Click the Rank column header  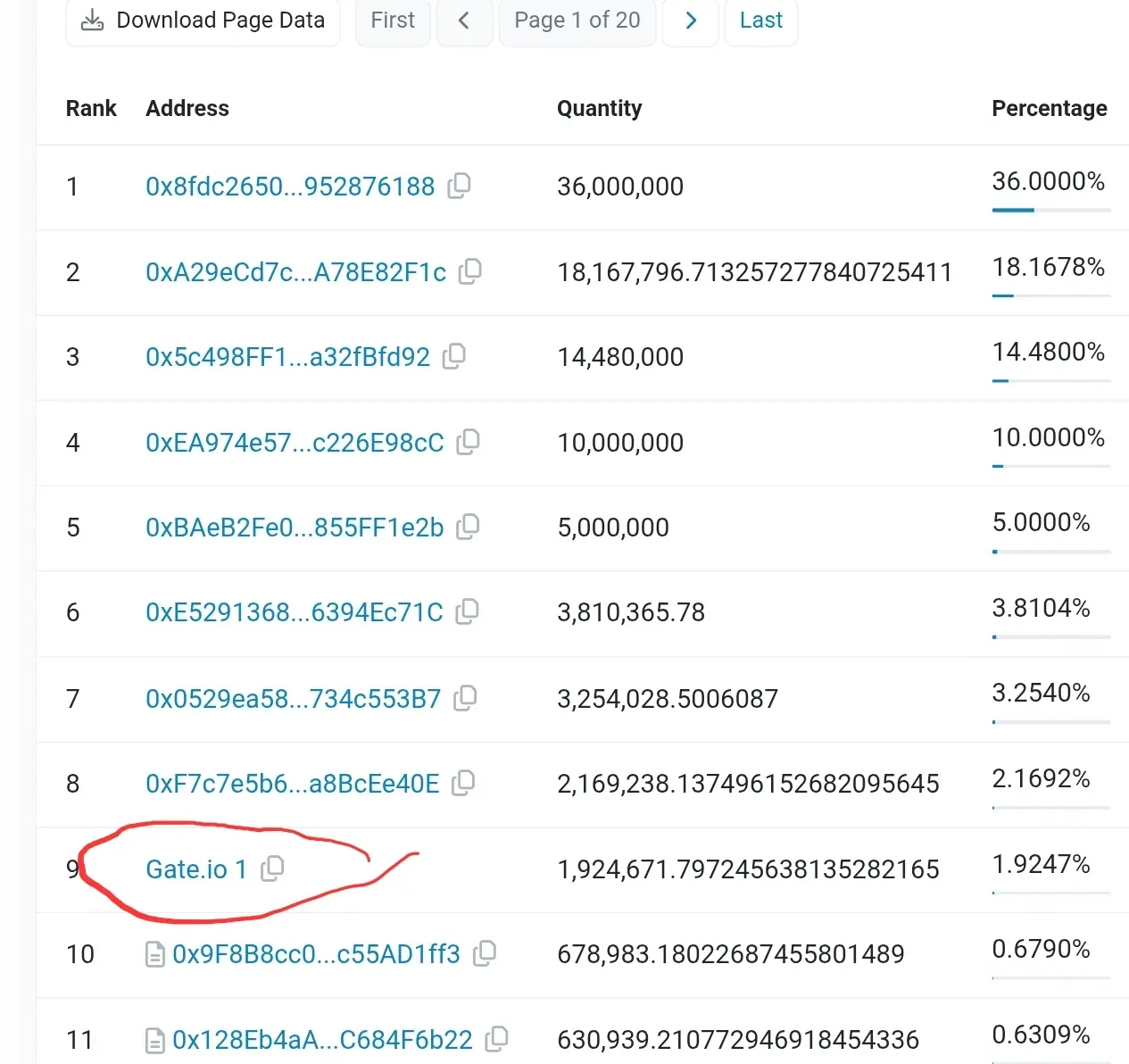pyautogui.click(x=91, y=108)
